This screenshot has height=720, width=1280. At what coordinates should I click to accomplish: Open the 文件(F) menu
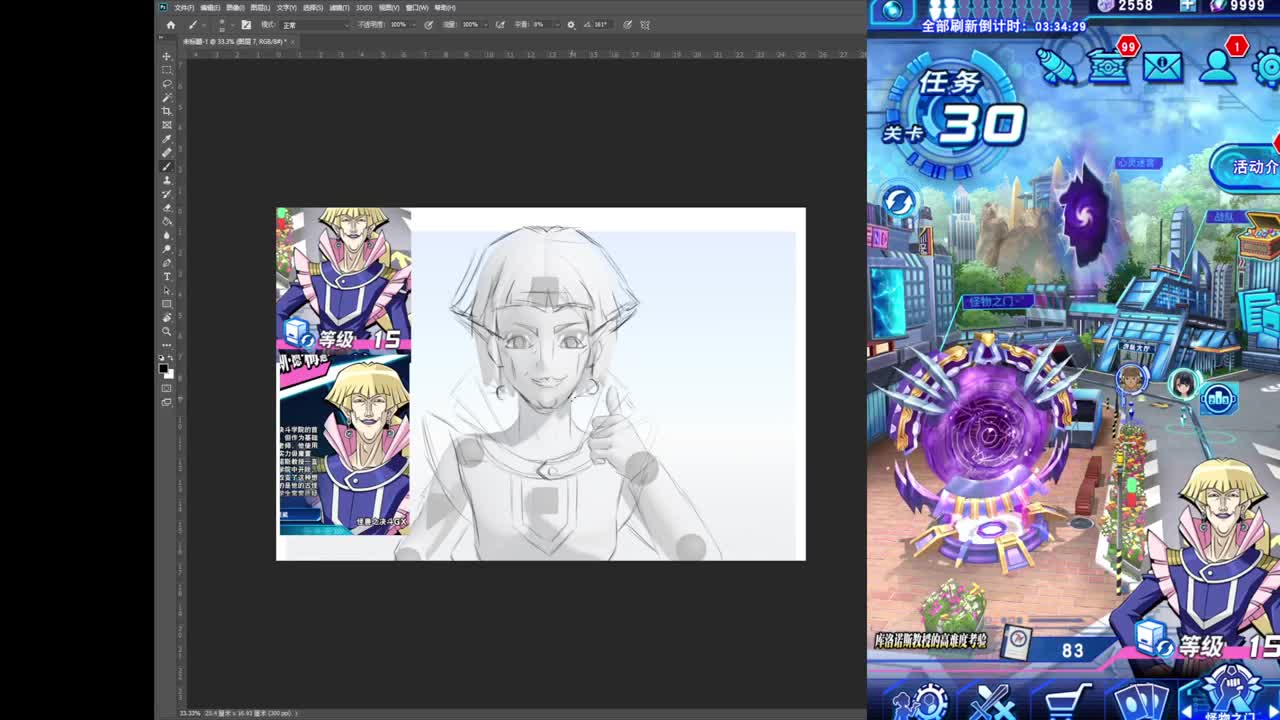(x=184, y=7)
